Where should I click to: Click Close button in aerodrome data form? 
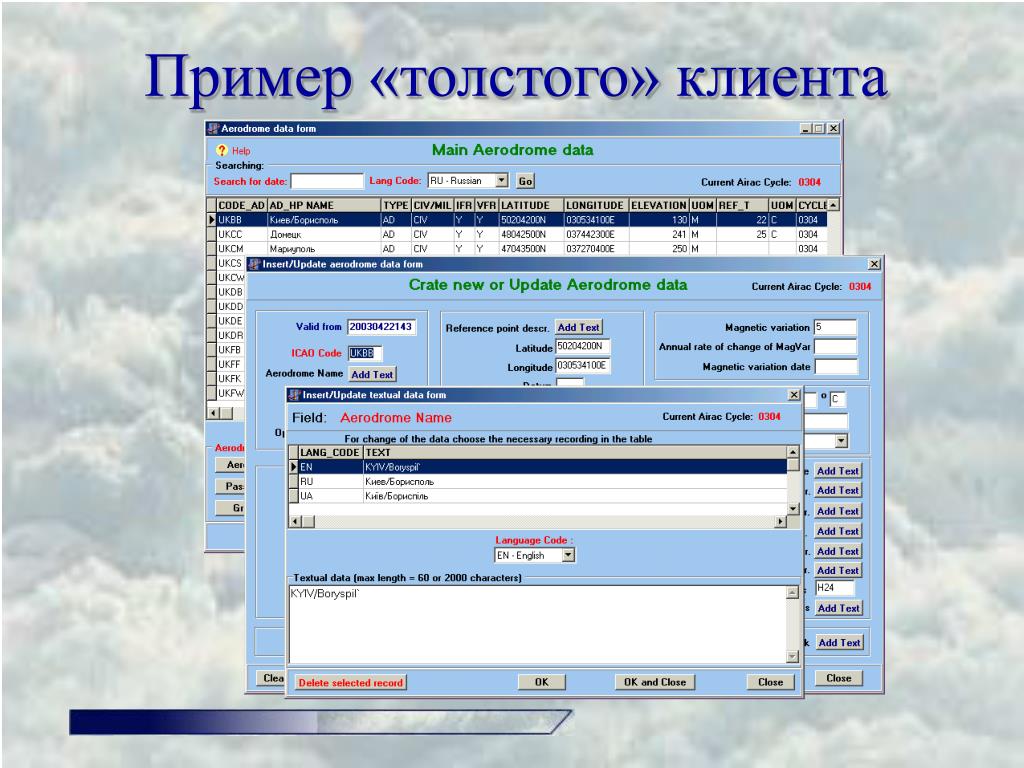pyautogui.click(x=839, y=678)
